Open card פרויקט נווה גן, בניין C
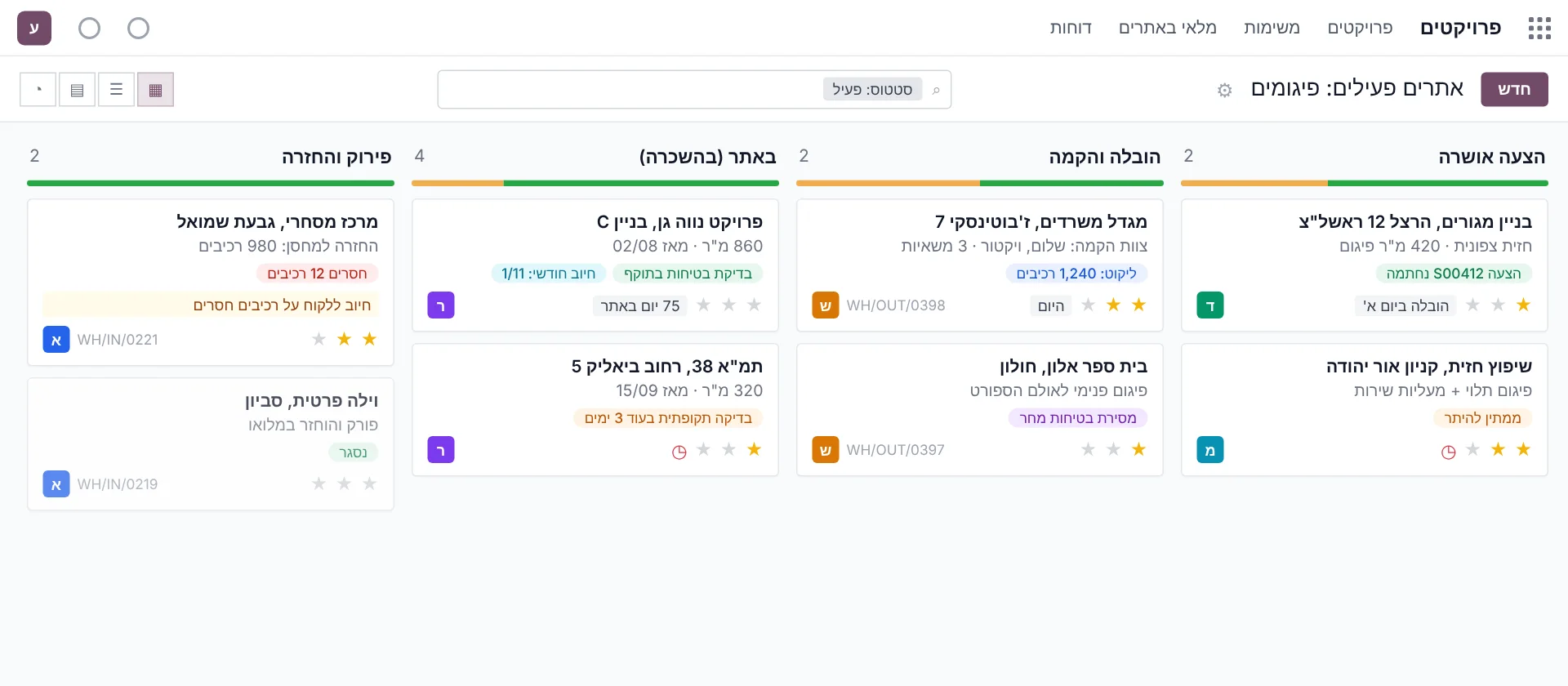This screenshot has width=1568, height=686. tap(595, 265)
